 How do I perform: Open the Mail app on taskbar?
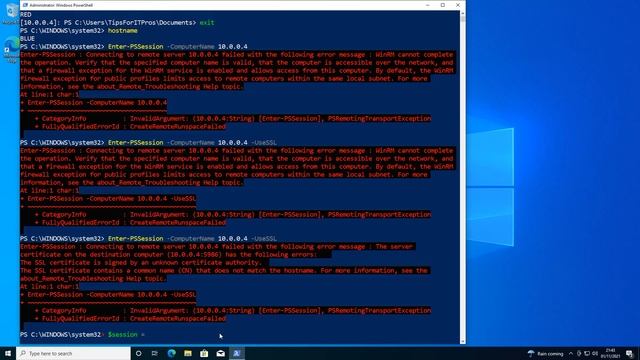pyautogui.click(x=220, y=353)
